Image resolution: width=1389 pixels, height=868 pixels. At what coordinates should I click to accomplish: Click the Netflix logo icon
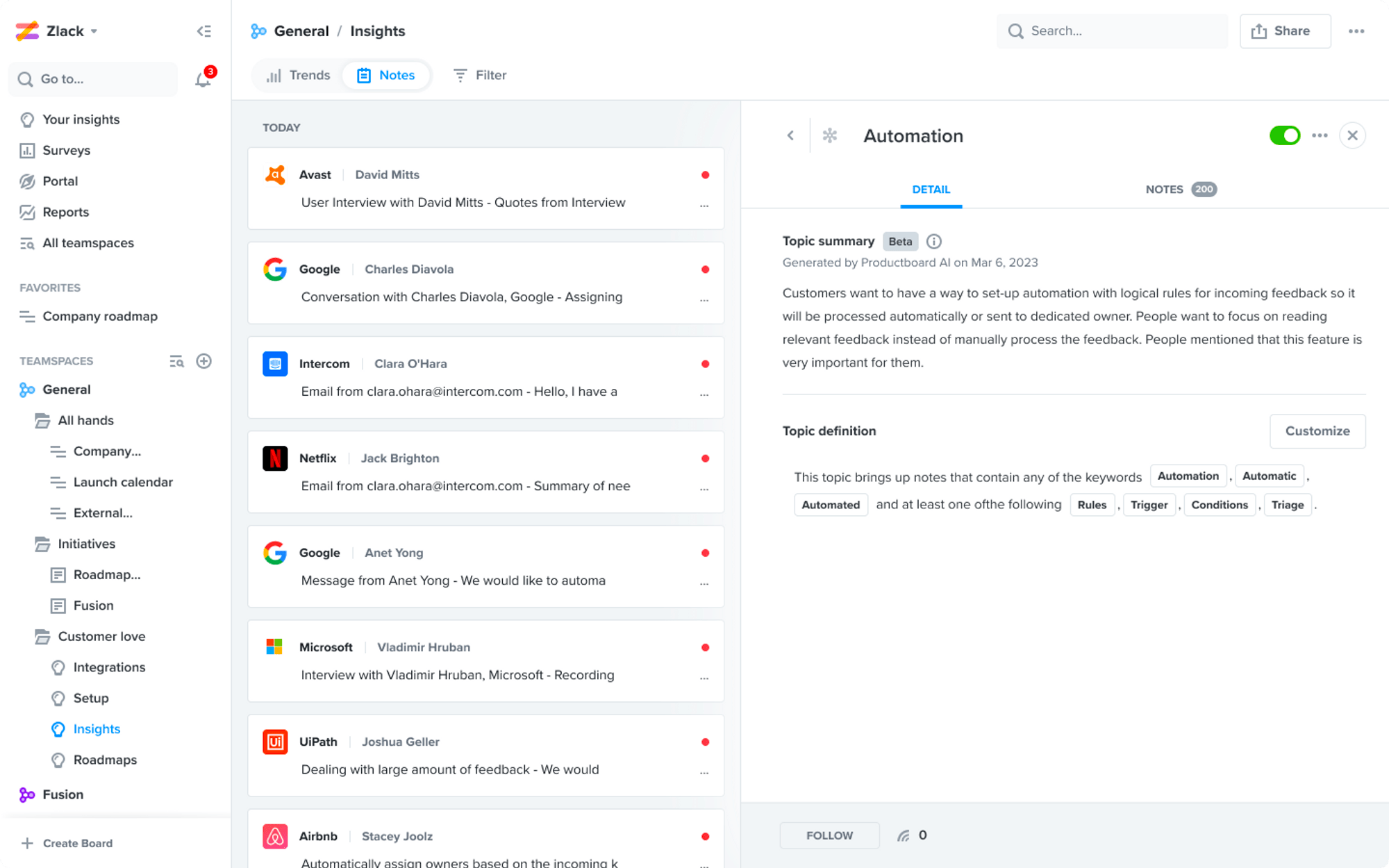coord(275,458)
